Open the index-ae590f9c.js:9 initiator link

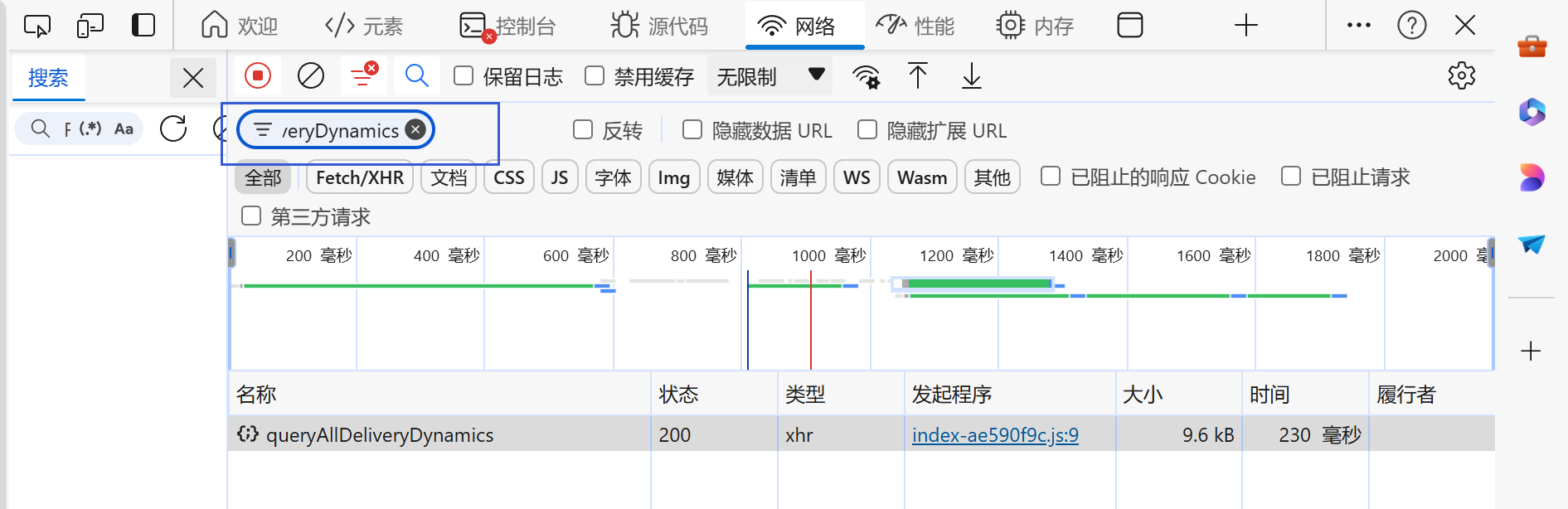(x=995, y=435)
